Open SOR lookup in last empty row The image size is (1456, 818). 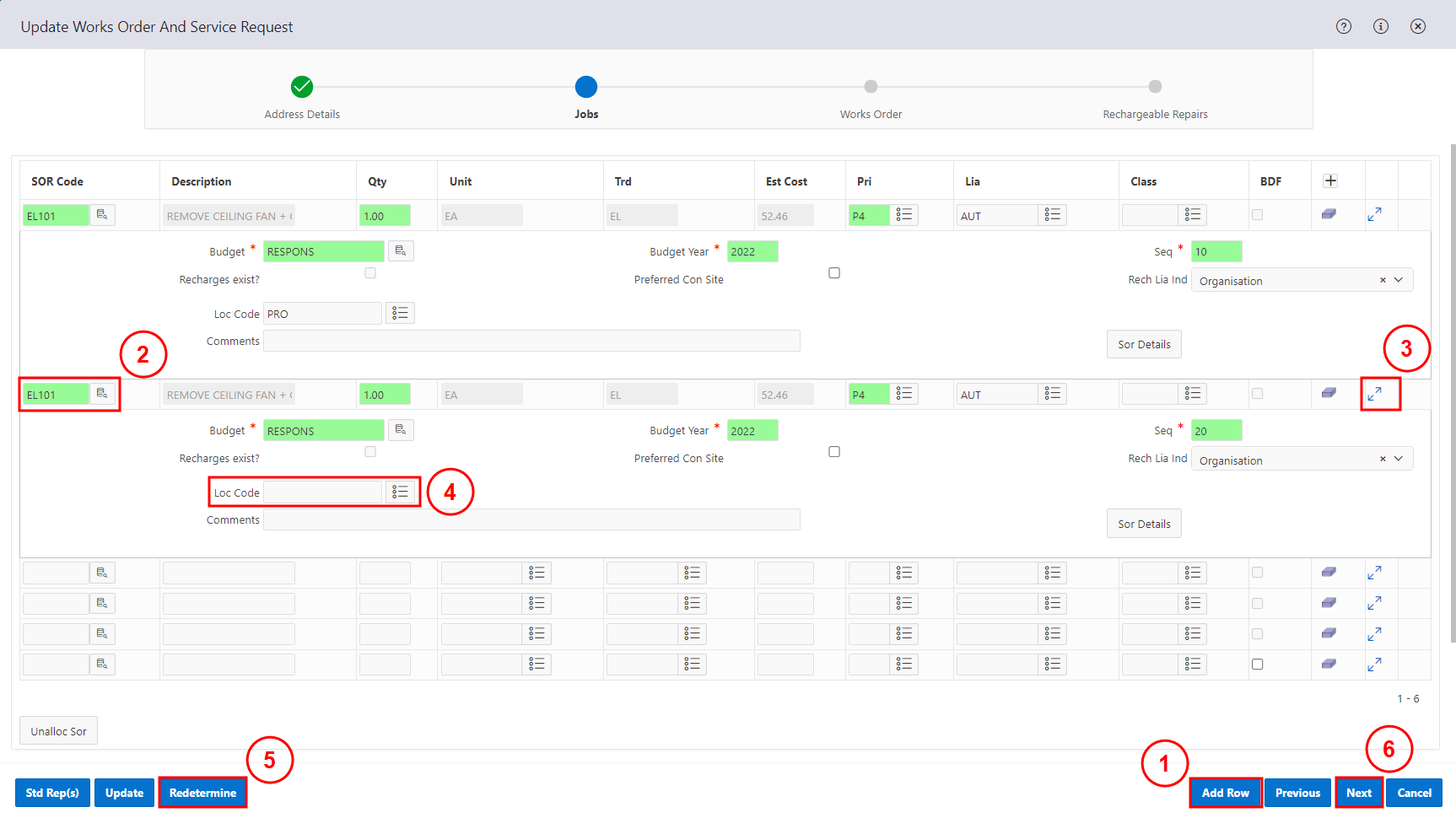tap(102, 665)
